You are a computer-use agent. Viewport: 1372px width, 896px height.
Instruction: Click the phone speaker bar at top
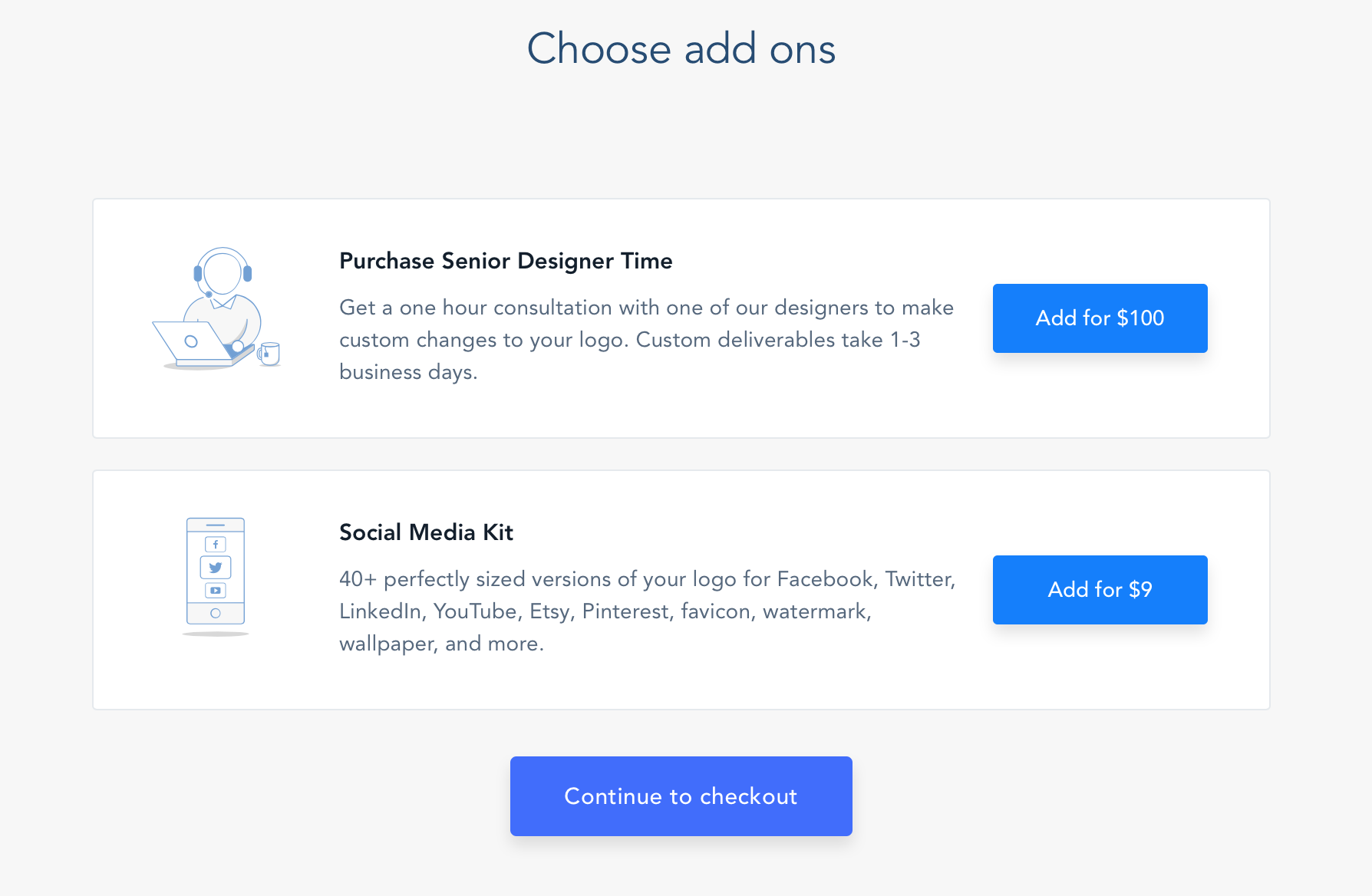(x=216, y=525)
